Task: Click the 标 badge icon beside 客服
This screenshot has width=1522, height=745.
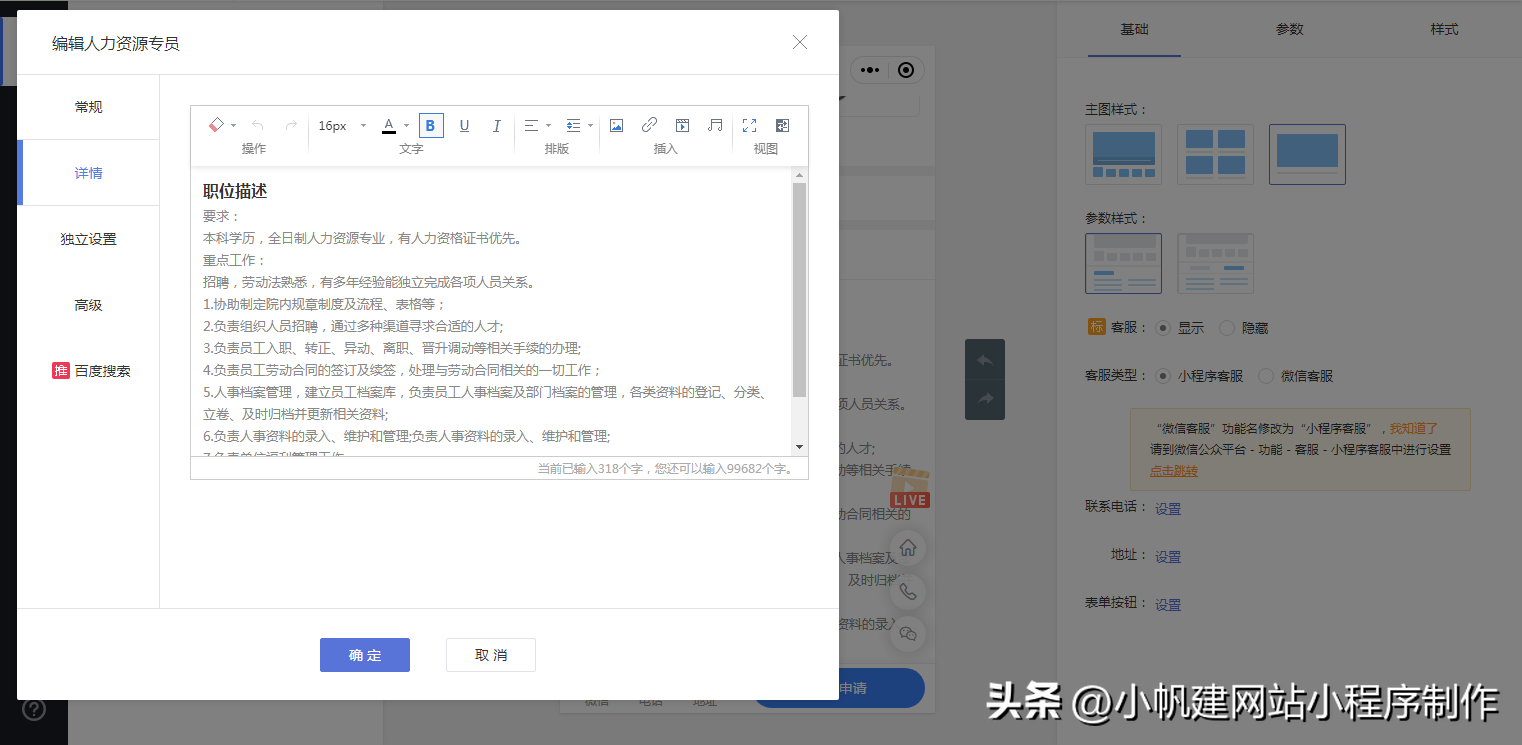Action: pyautogui.click(x=1096, y=327)
